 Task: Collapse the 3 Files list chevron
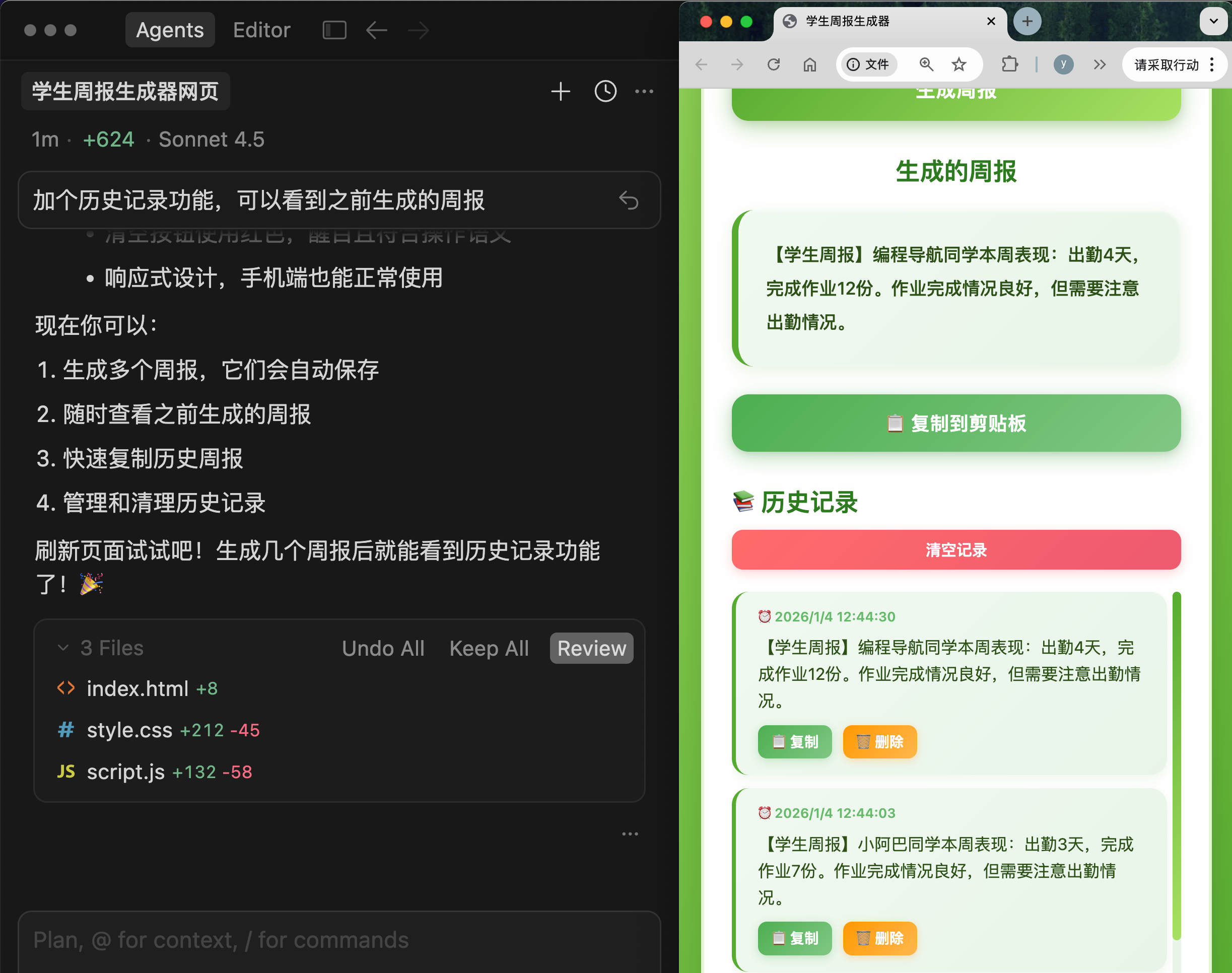tap(63, 648)
